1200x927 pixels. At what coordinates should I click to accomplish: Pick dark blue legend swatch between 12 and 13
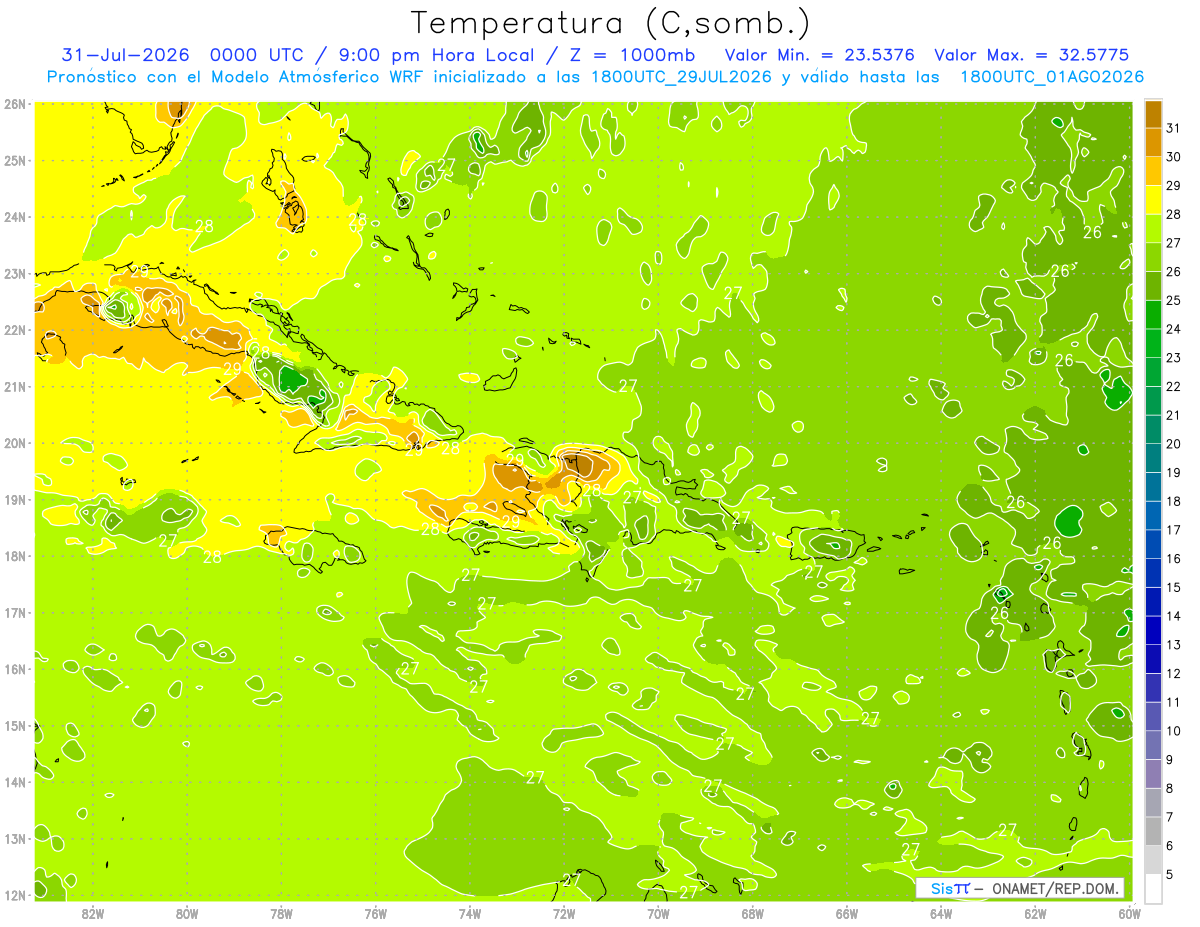(x=1153, y=659)
